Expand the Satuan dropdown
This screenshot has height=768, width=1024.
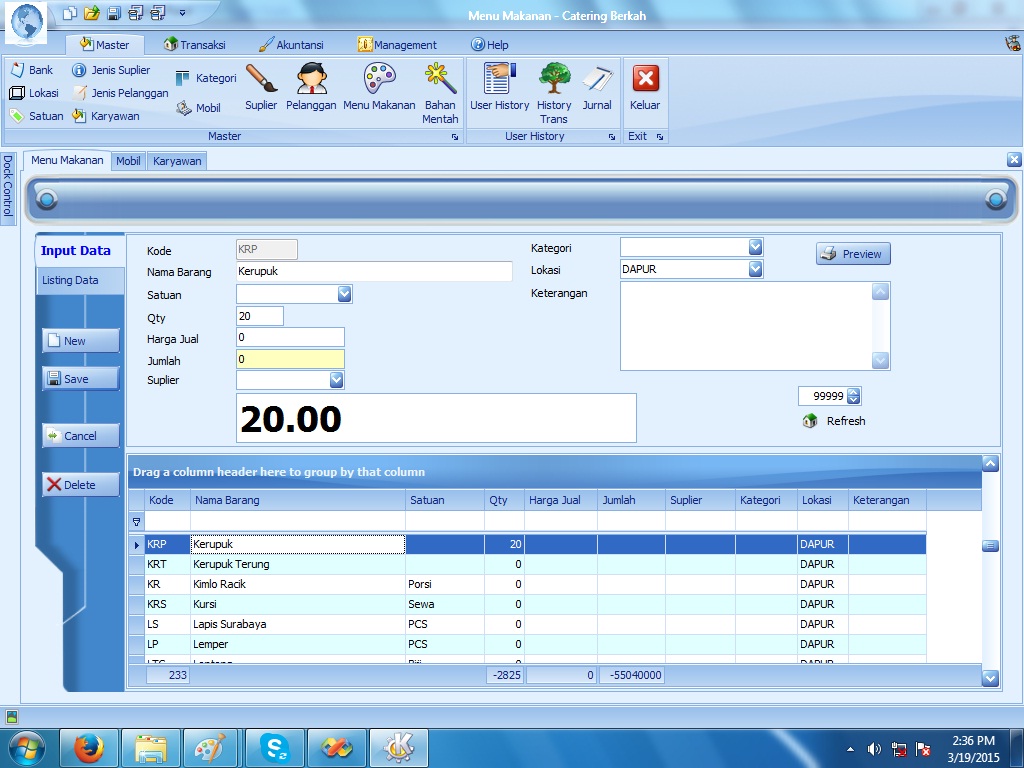(344, 294)
